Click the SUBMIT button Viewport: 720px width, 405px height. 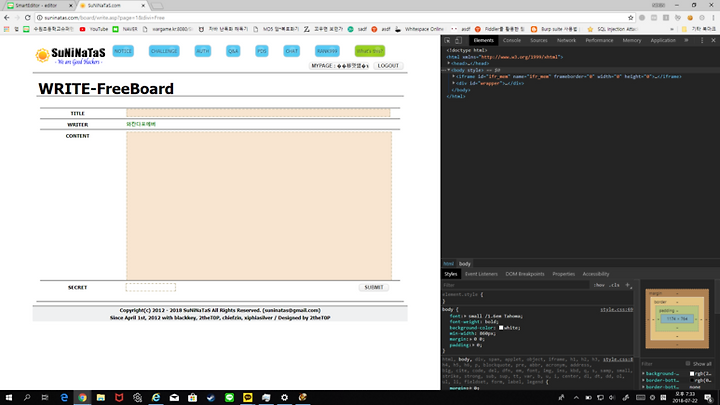[374, 287]
